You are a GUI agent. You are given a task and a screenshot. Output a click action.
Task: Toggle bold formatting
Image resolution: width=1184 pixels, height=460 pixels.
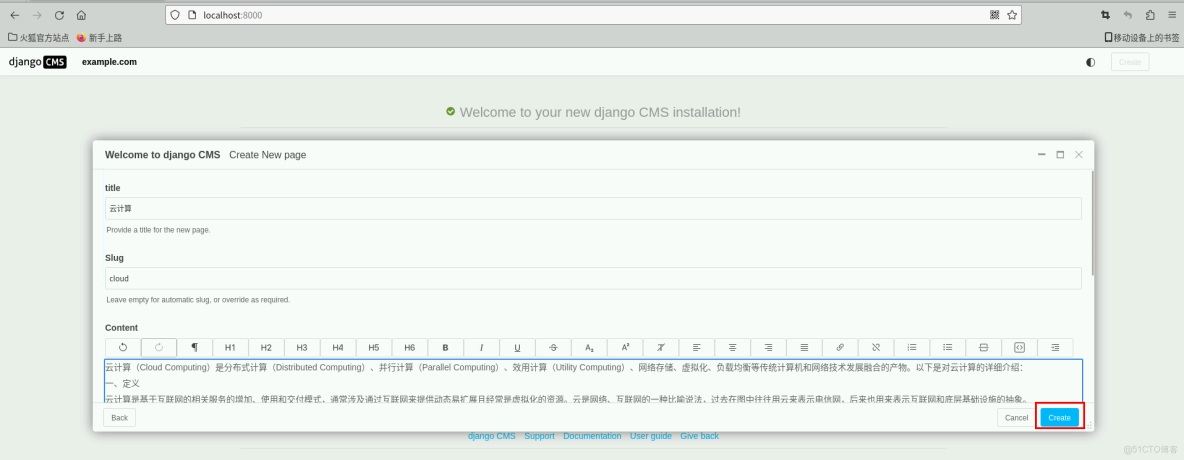[446, 347]
